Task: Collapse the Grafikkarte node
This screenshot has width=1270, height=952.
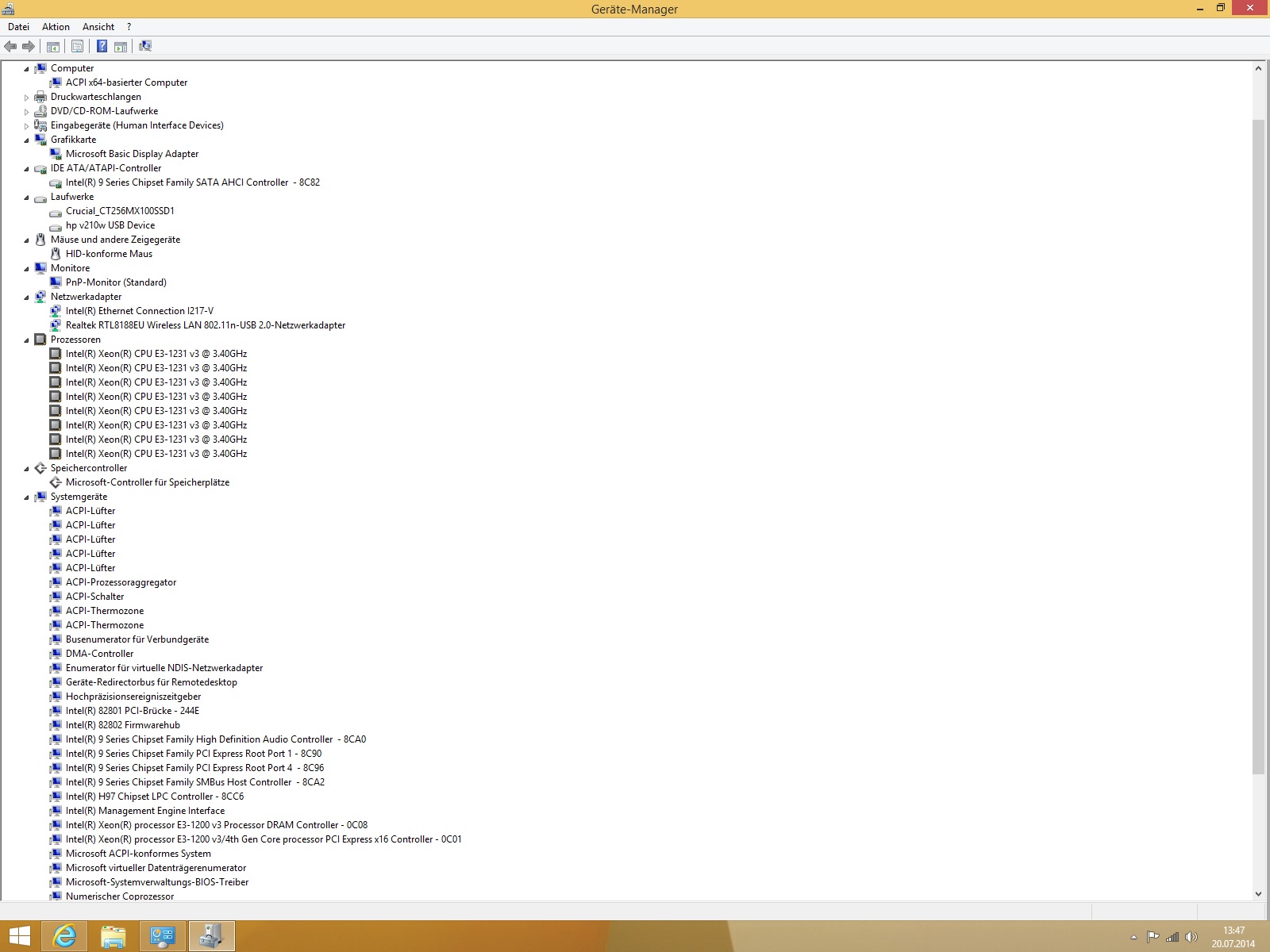Action: click(x=26, y=140)
